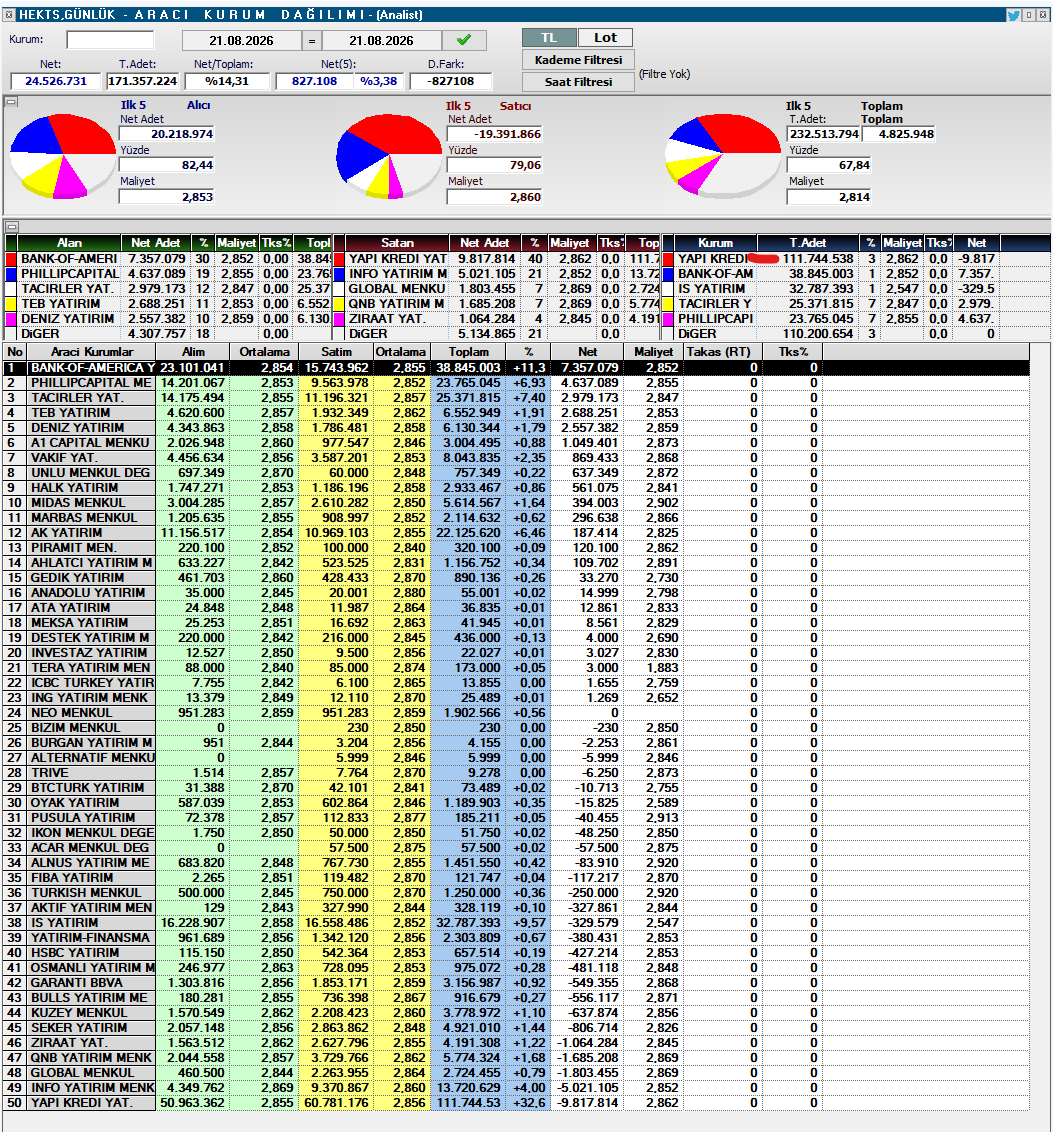The height and width of the screenshot is (1132, 1053).
Task: Click the start date field 21.08.2026
Action: [x=241, y=40]
